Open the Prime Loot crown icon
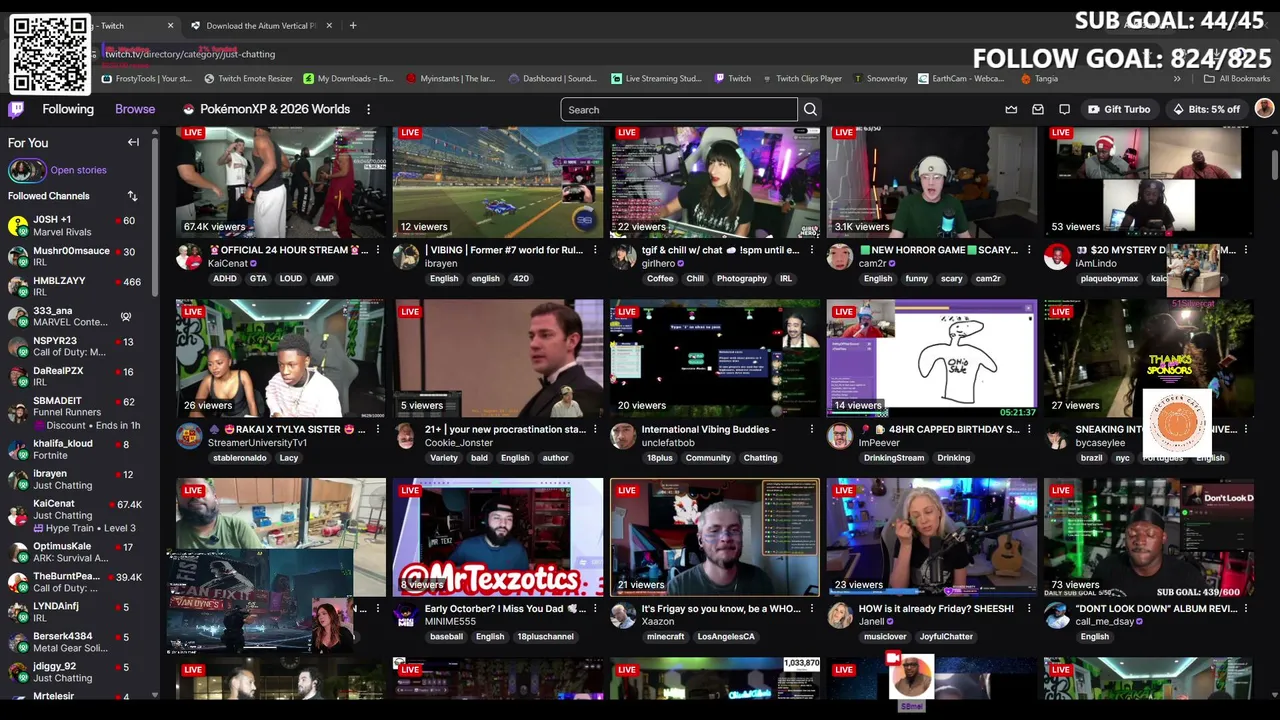The image size is (1280, 720). coord(1011,109)
